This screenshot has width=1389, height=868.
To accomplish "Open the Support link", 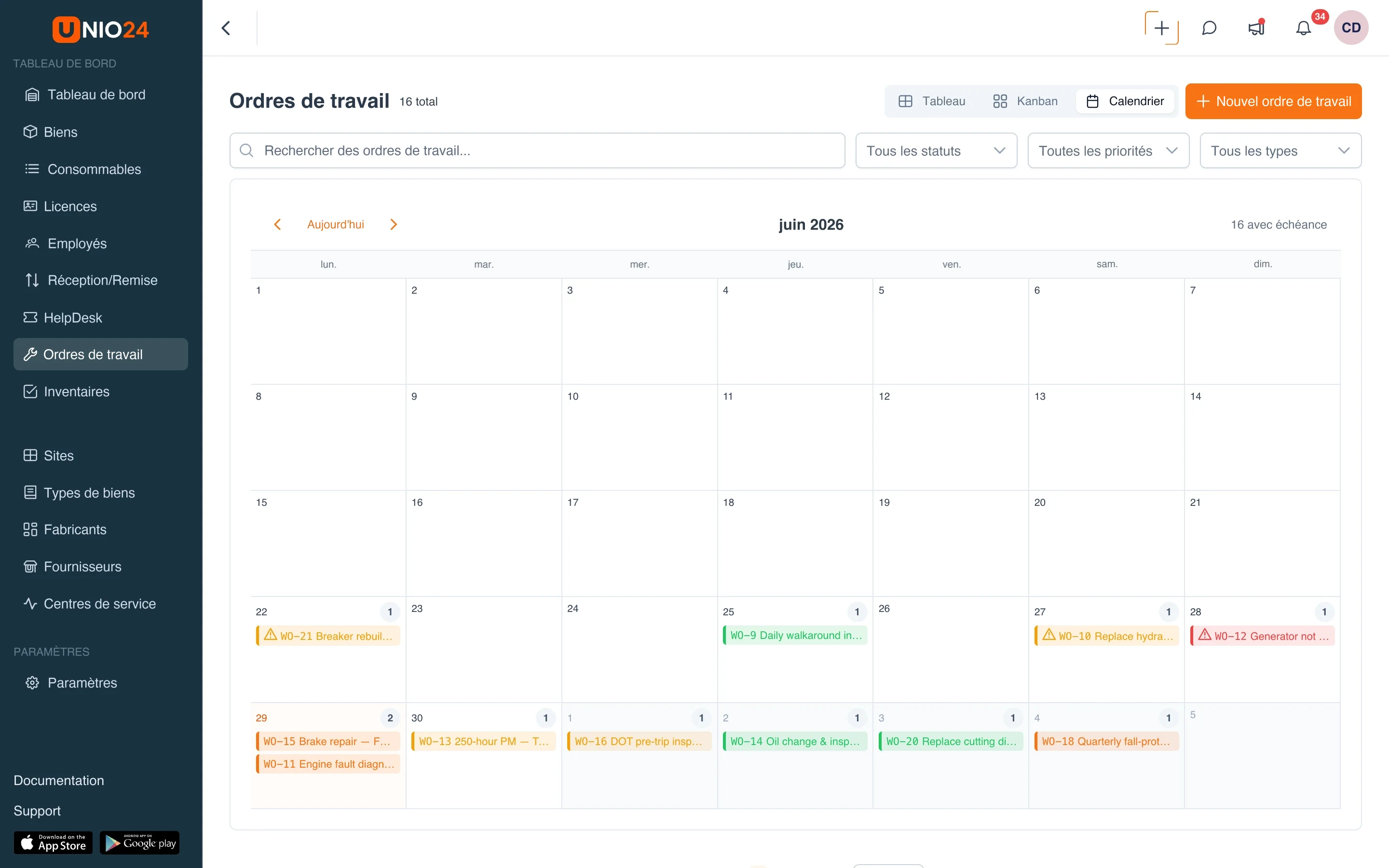I will coord(37,811).
